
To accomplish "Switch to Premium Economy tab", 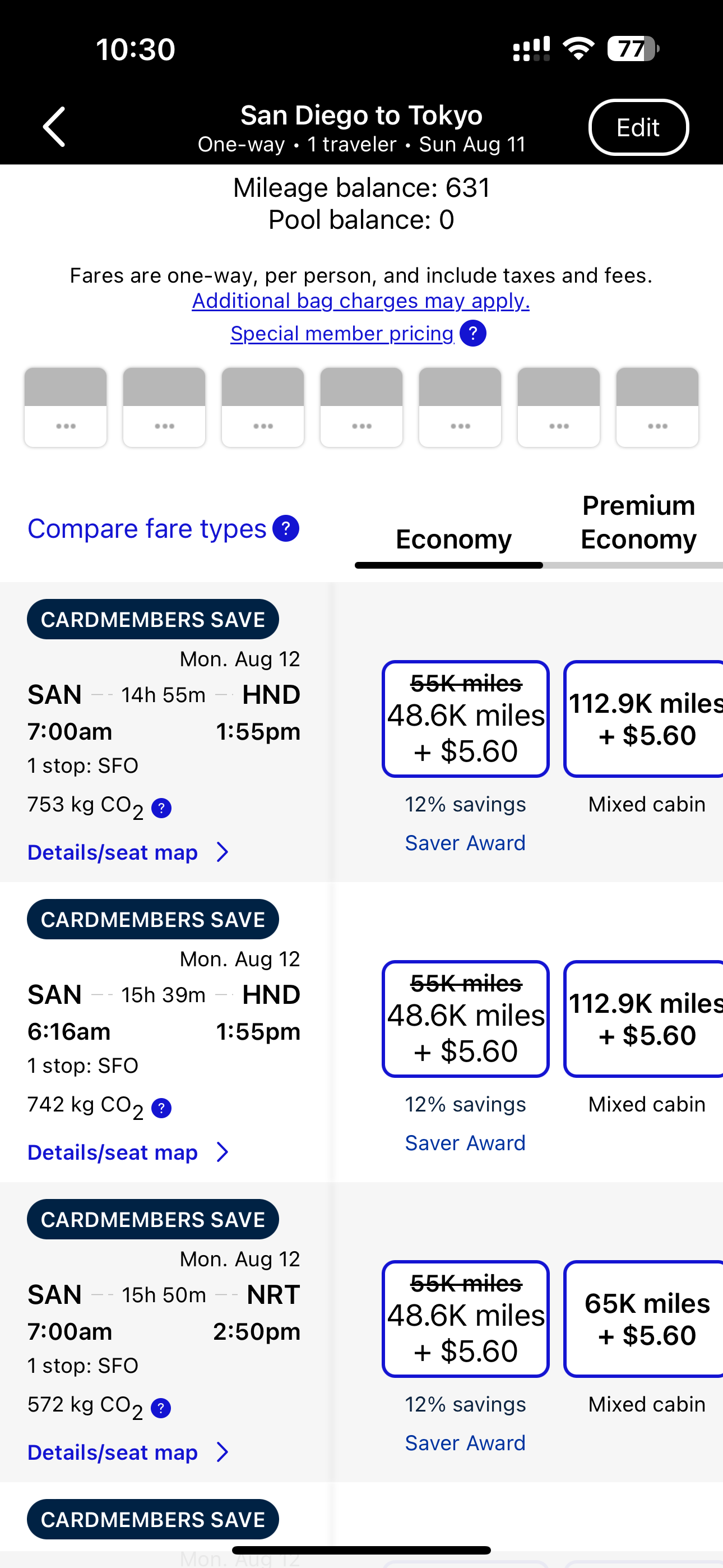I will click(x=638, y=522).
